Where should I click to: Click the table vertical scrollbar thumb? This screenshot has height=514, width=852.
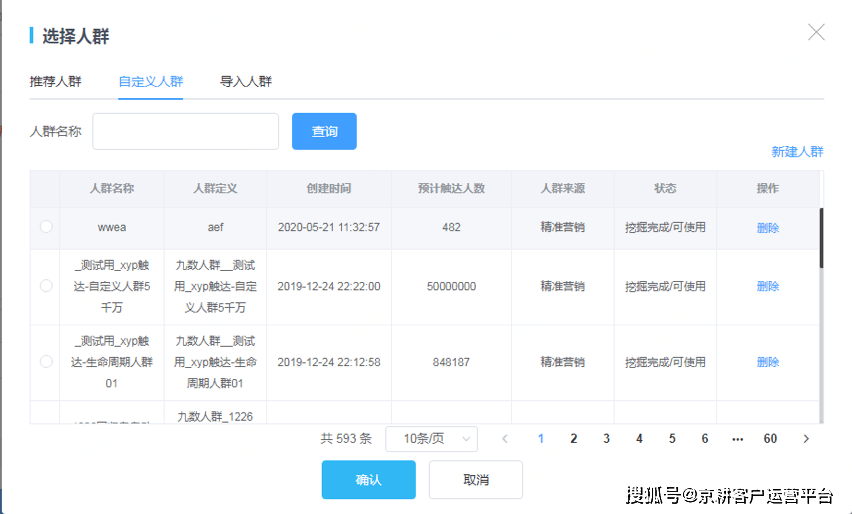(x=821, y=237)
